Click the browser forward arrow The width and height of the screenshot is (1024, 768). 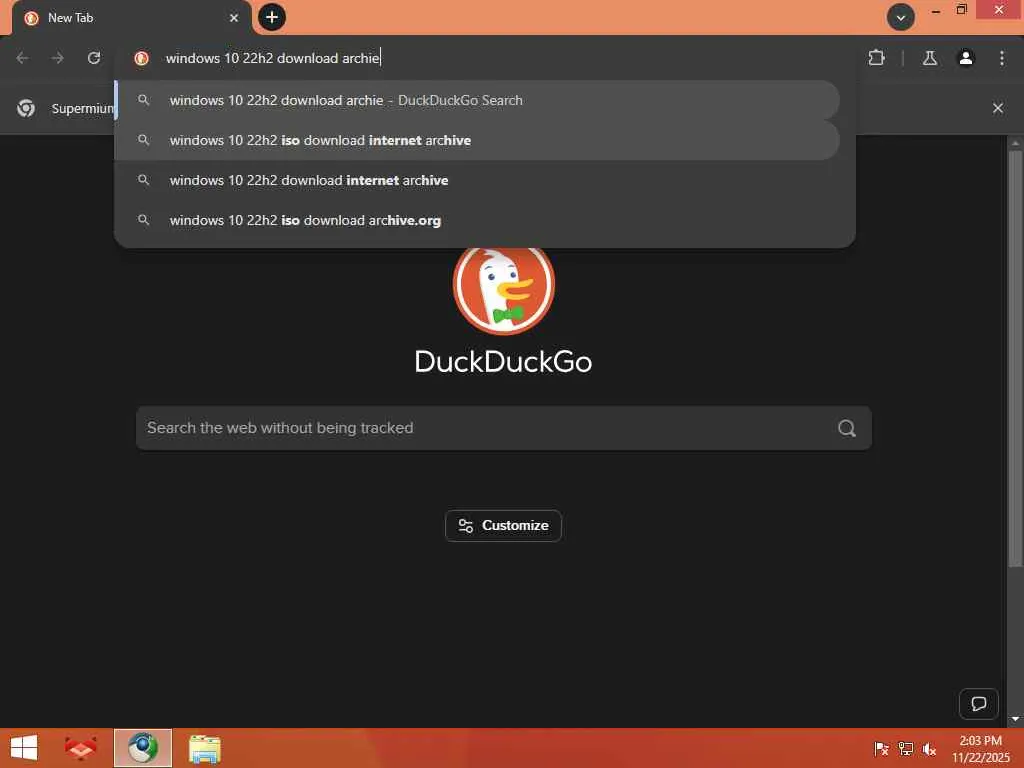click(x=57, y=58)
